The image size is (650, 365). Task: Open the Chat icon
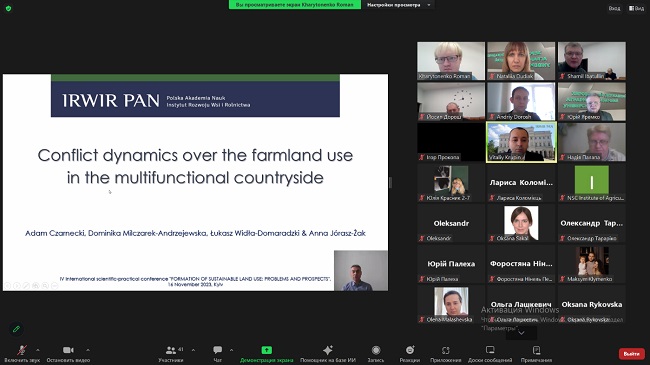[218, 350]
